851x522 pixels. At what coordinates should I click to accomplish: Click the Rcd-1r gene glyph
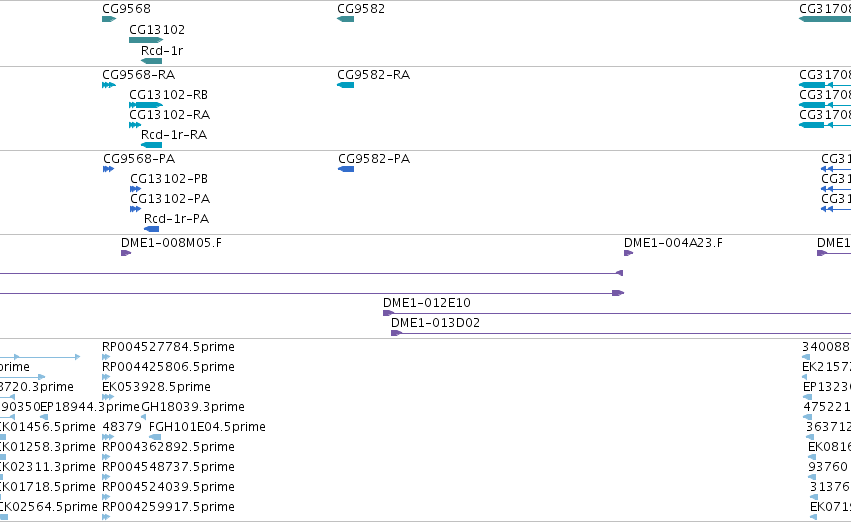click(x=151, y=61)
